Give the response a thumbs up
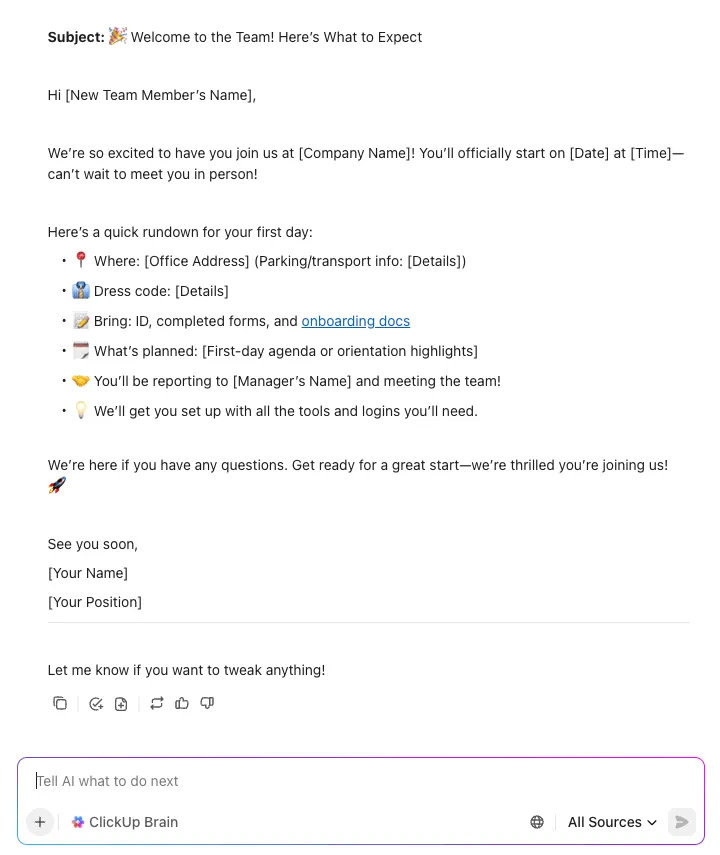The height and width of the screenshot is (855, 720). (x=182, y=703)
